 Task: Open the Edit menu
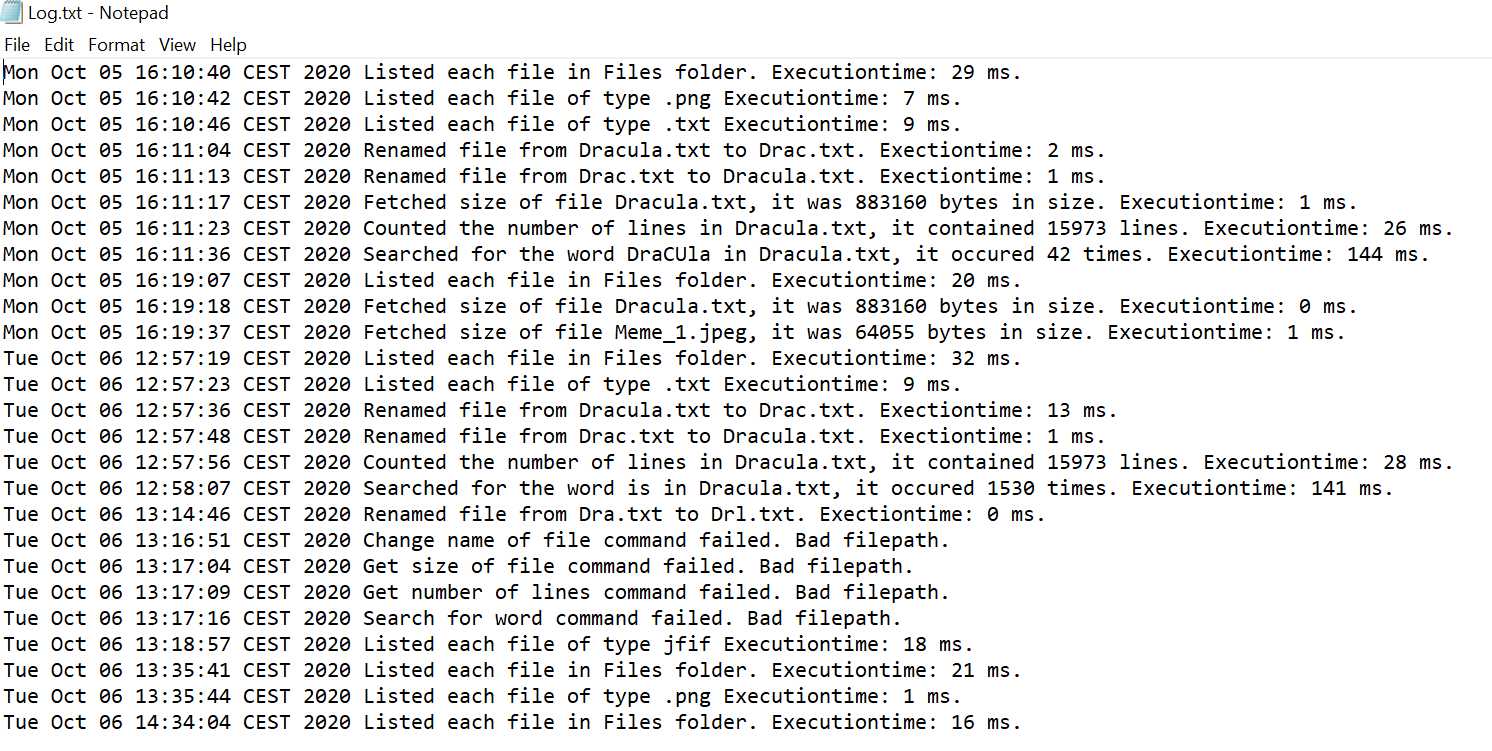click(60, 44)
